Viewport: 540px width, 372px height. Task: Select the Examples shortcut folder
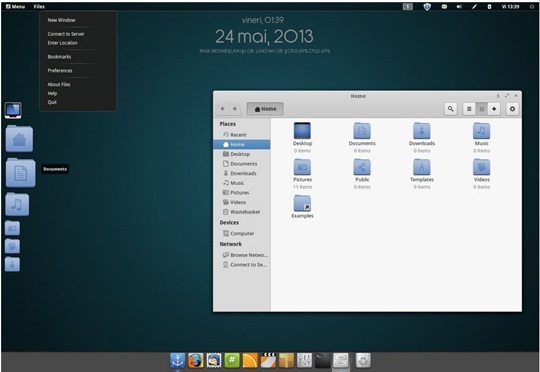click(x=302, y=203)
